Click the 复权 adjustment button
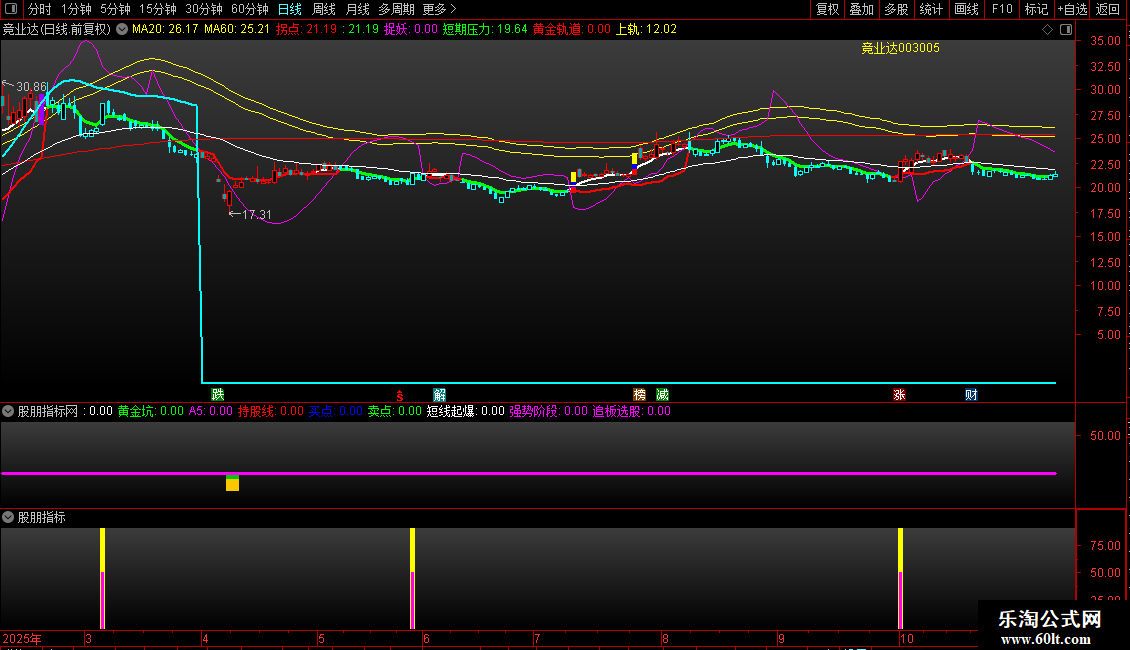This screenshot has height=650, width=1130. tap(827, 9)
